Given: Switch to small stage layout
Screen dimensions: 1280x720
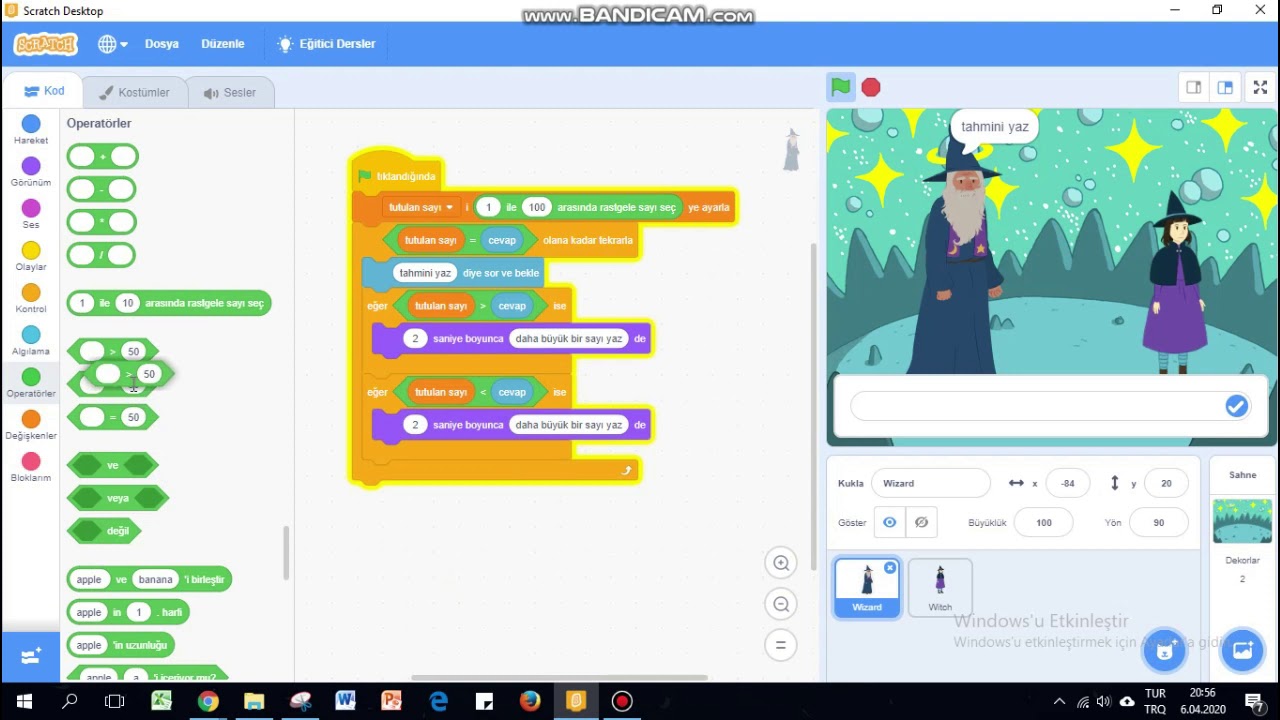Looking at the screenshot, I should [x=1194, y=88].
